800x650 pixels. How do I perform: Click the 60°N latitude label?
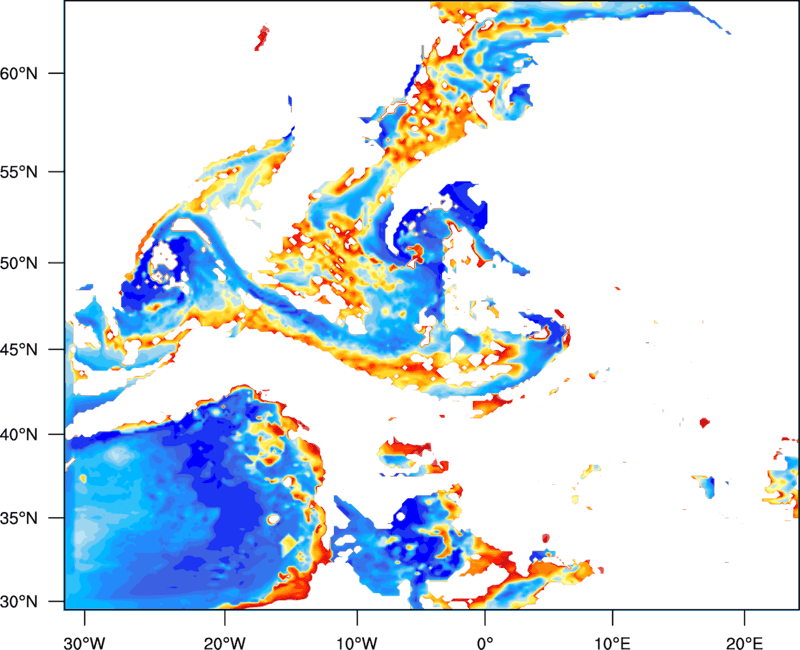click(19, 73)
